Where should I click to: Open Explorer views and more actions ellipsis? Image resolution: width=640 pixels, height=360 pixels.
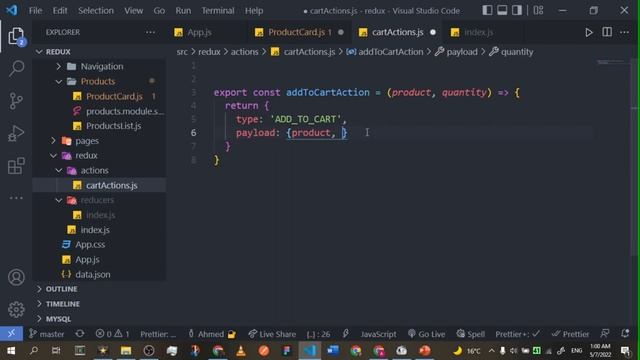[x=150, y=32]
